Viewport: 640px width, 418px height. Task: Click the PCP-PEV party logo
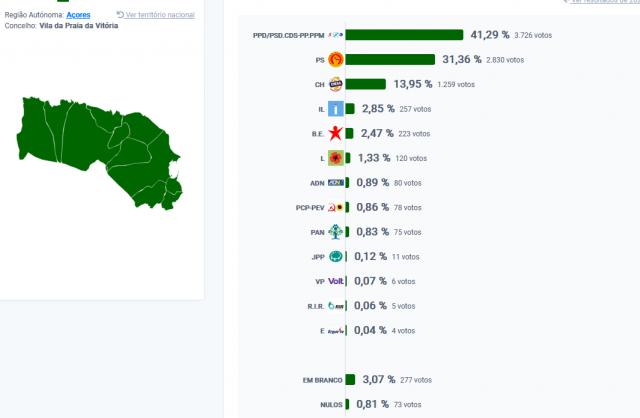[x=337, y=207]
